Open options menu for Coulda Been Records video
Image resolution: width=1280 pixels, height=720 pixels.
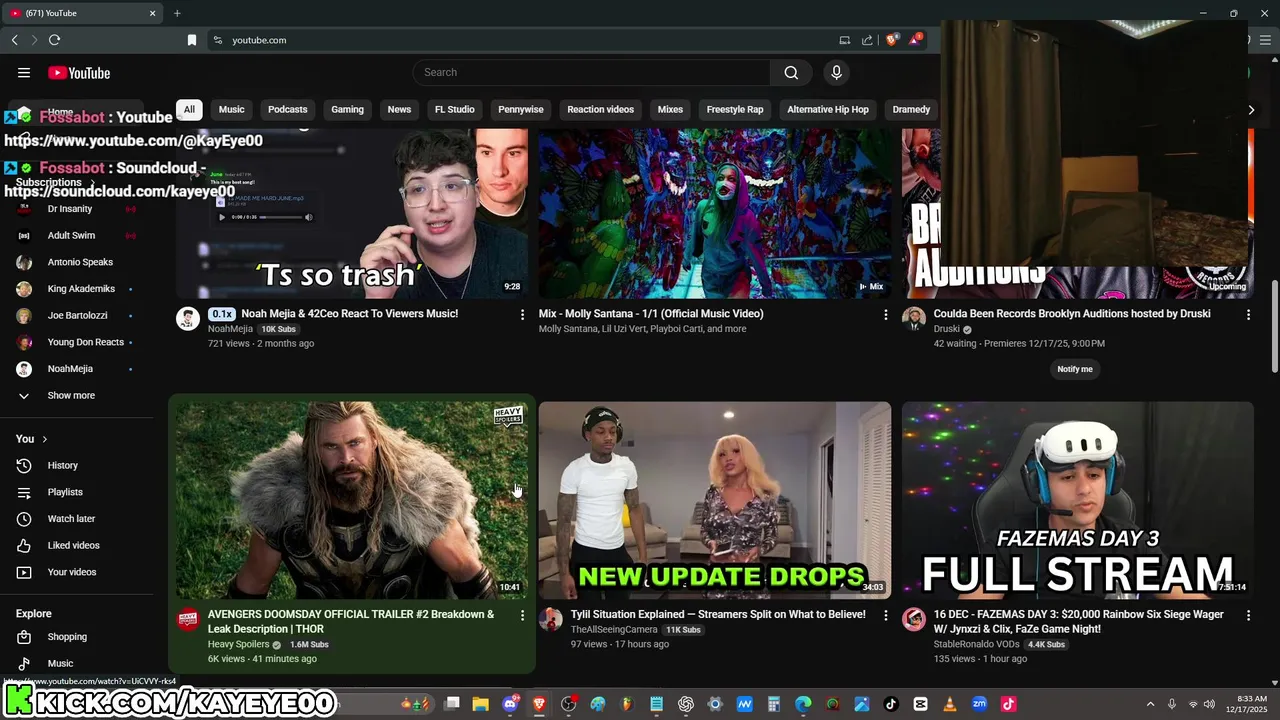point(1248,315)
